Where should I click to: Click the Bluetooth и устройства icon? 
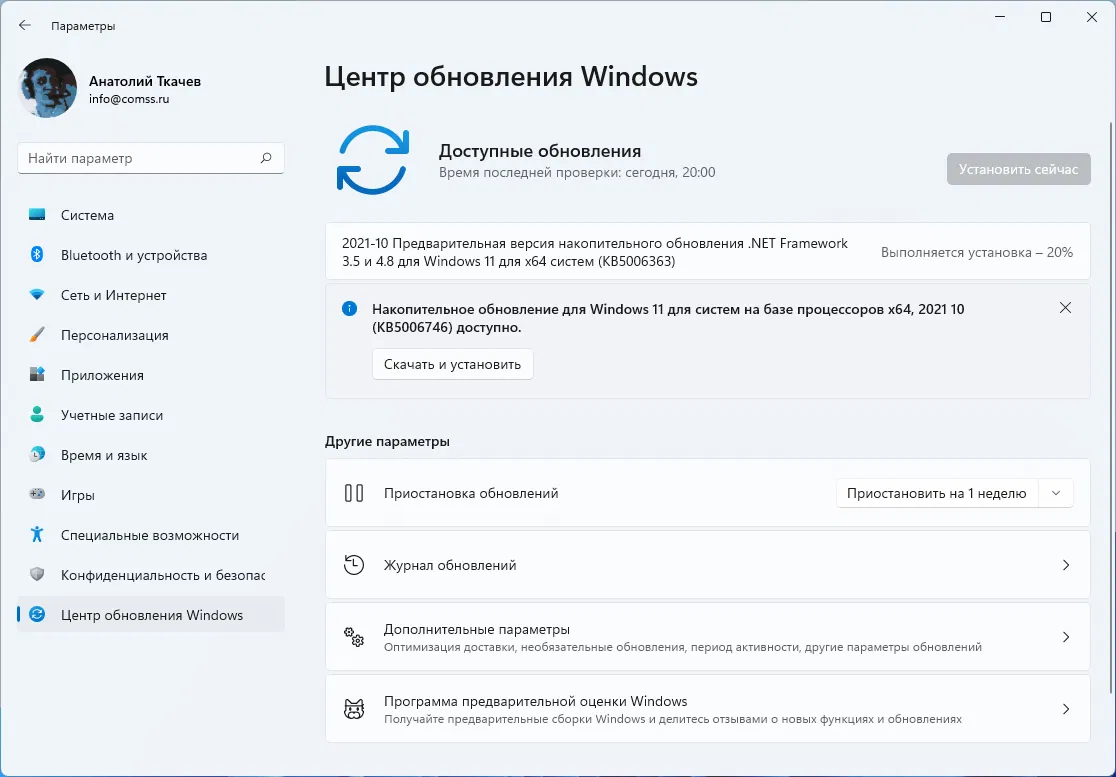[37, 255]
